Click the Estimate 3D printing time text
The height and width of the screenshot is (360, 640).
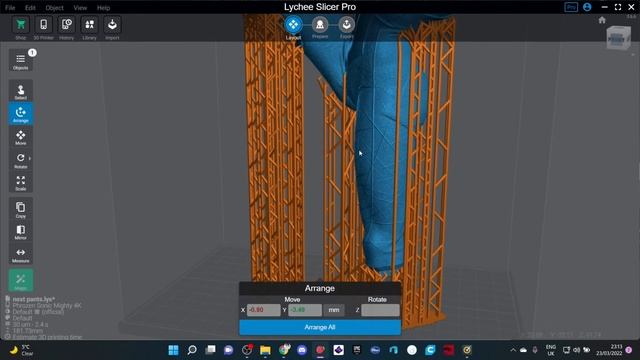[x=47, y=337]
